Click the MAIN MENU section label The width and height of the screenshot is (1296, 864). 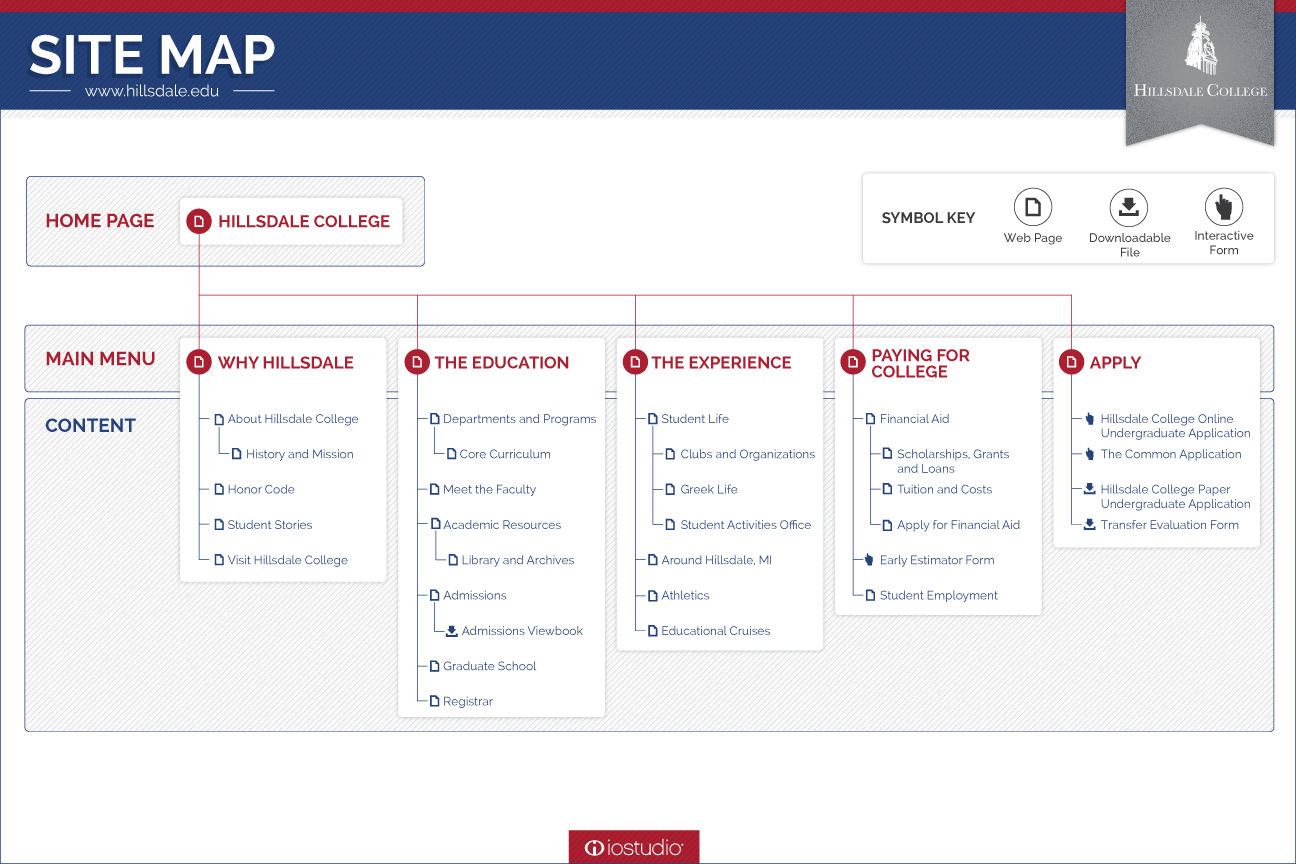coord(100,358)
